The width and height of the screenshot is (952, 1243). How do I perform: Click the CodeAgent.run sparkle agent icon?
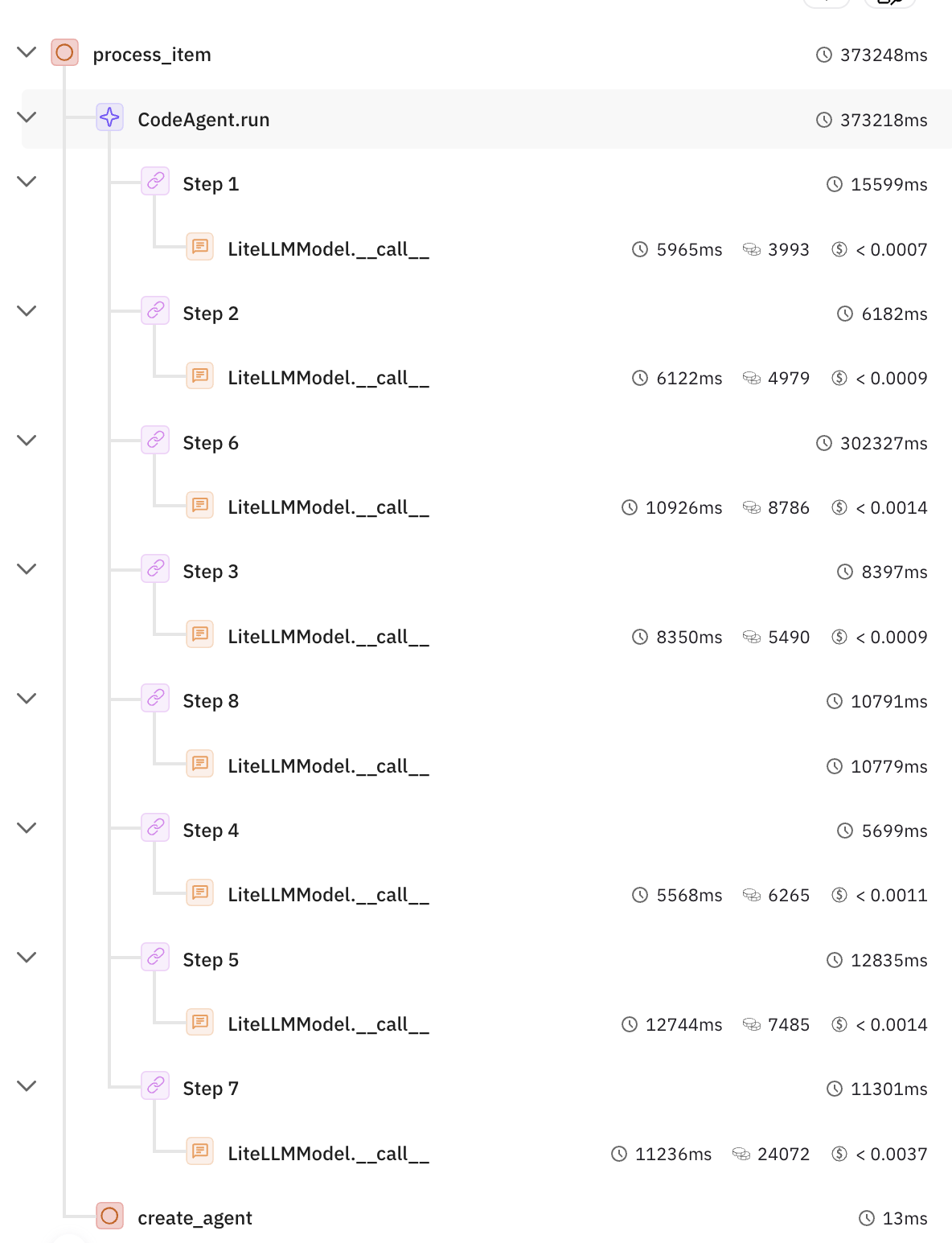[x=109, y=117]
